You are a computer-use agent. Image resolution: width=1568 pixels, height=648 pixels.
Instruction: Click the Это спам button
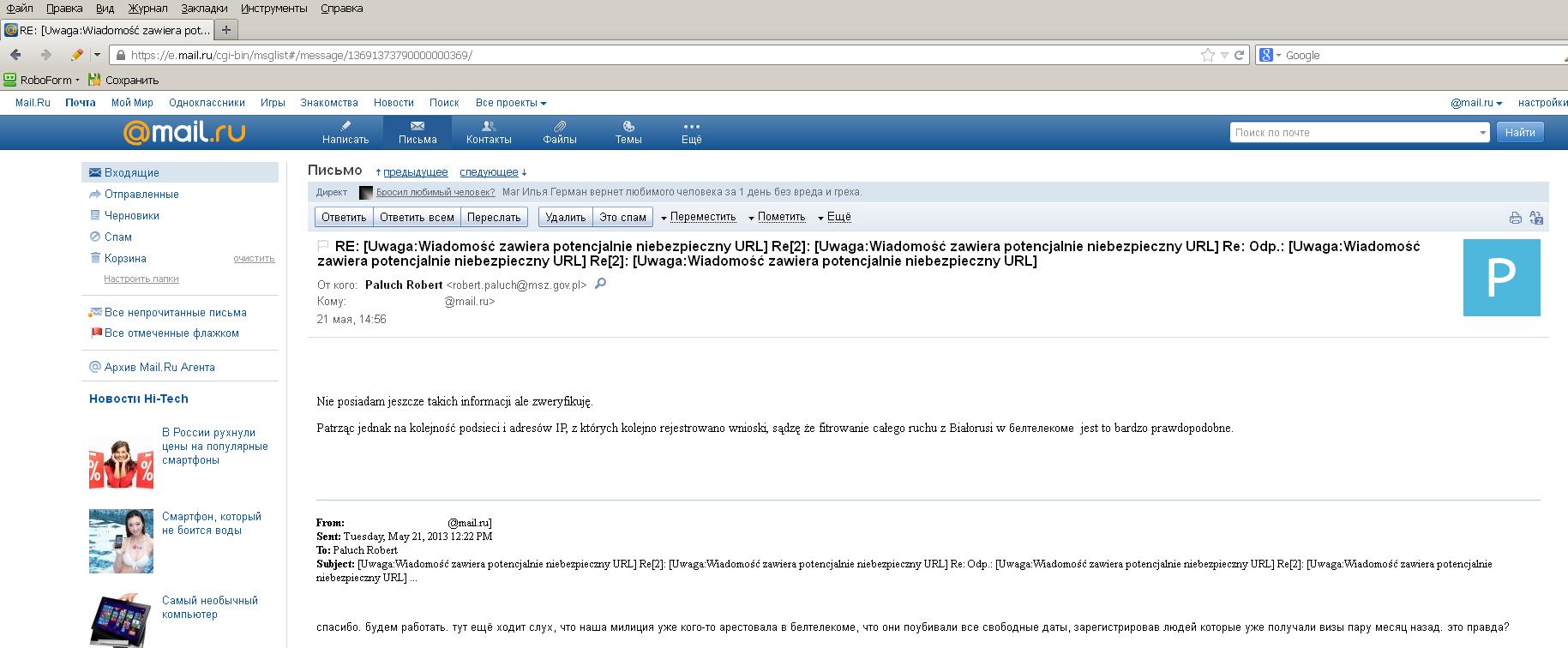pos(622,217)
